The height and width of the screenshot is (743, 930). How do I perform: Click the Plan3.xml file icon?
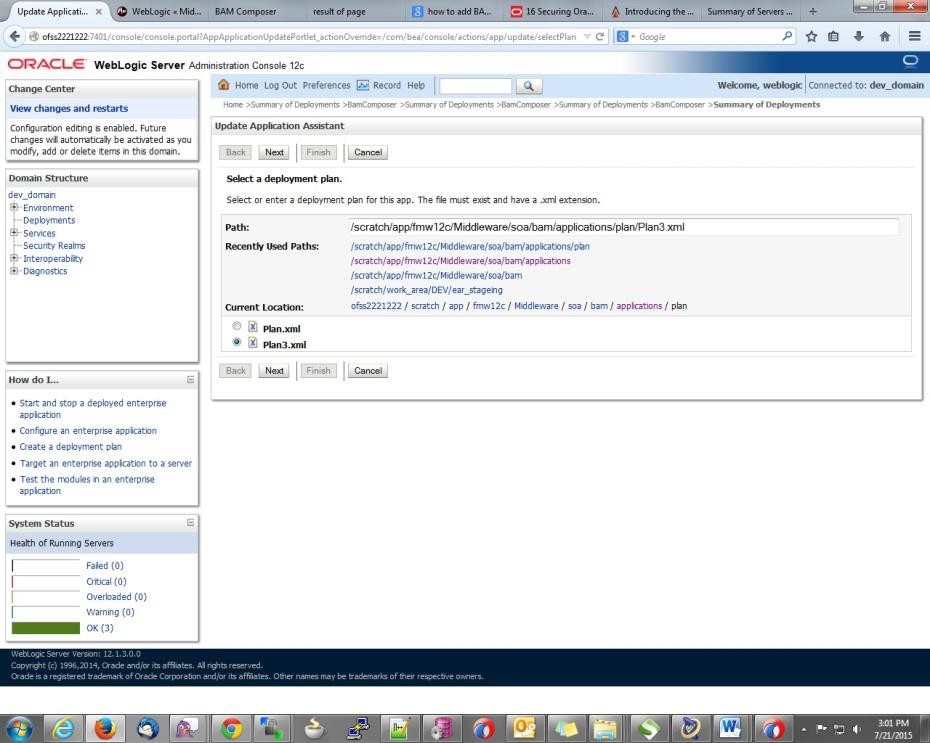[x=253, y=343]
